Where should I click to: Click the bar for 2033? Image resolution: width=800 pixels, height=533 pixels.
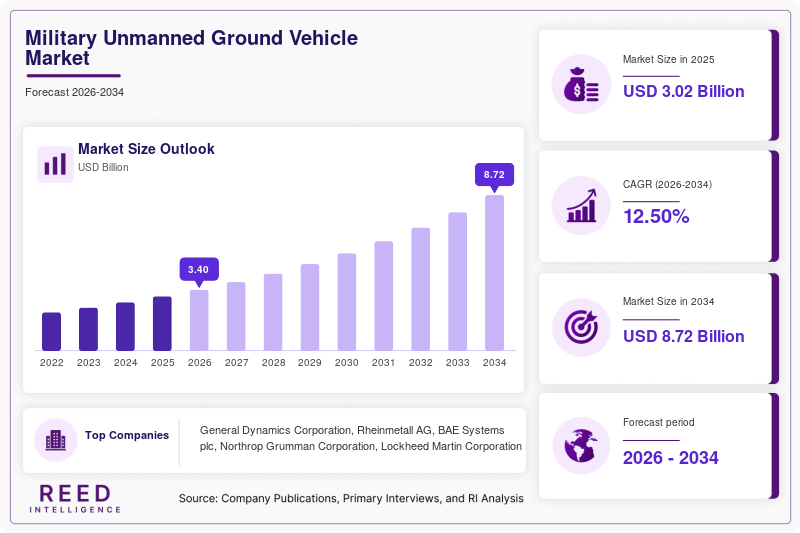click(458, 282)
